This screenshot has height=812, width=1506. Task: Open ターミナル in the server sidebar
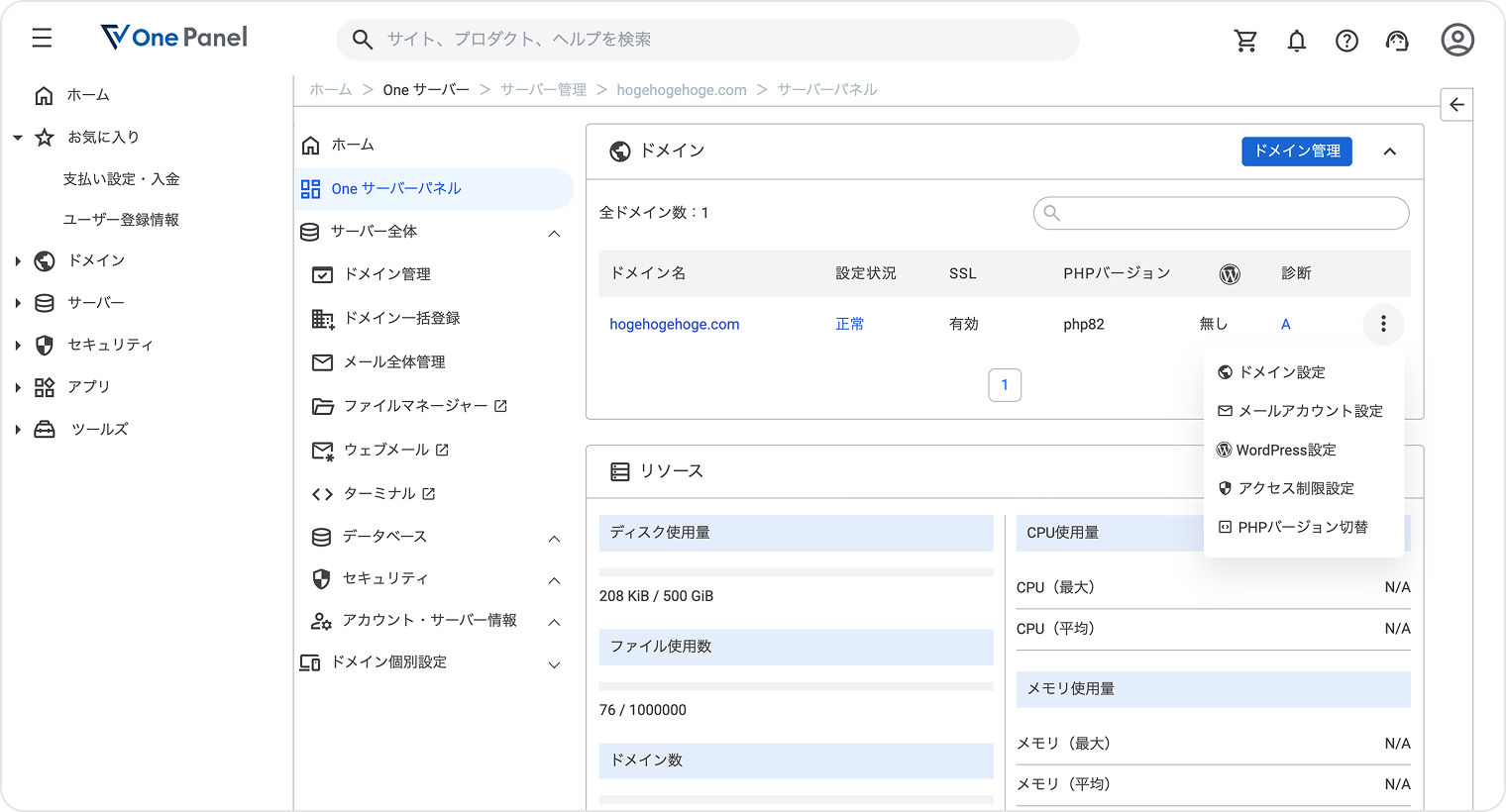(x=379, y=493)
